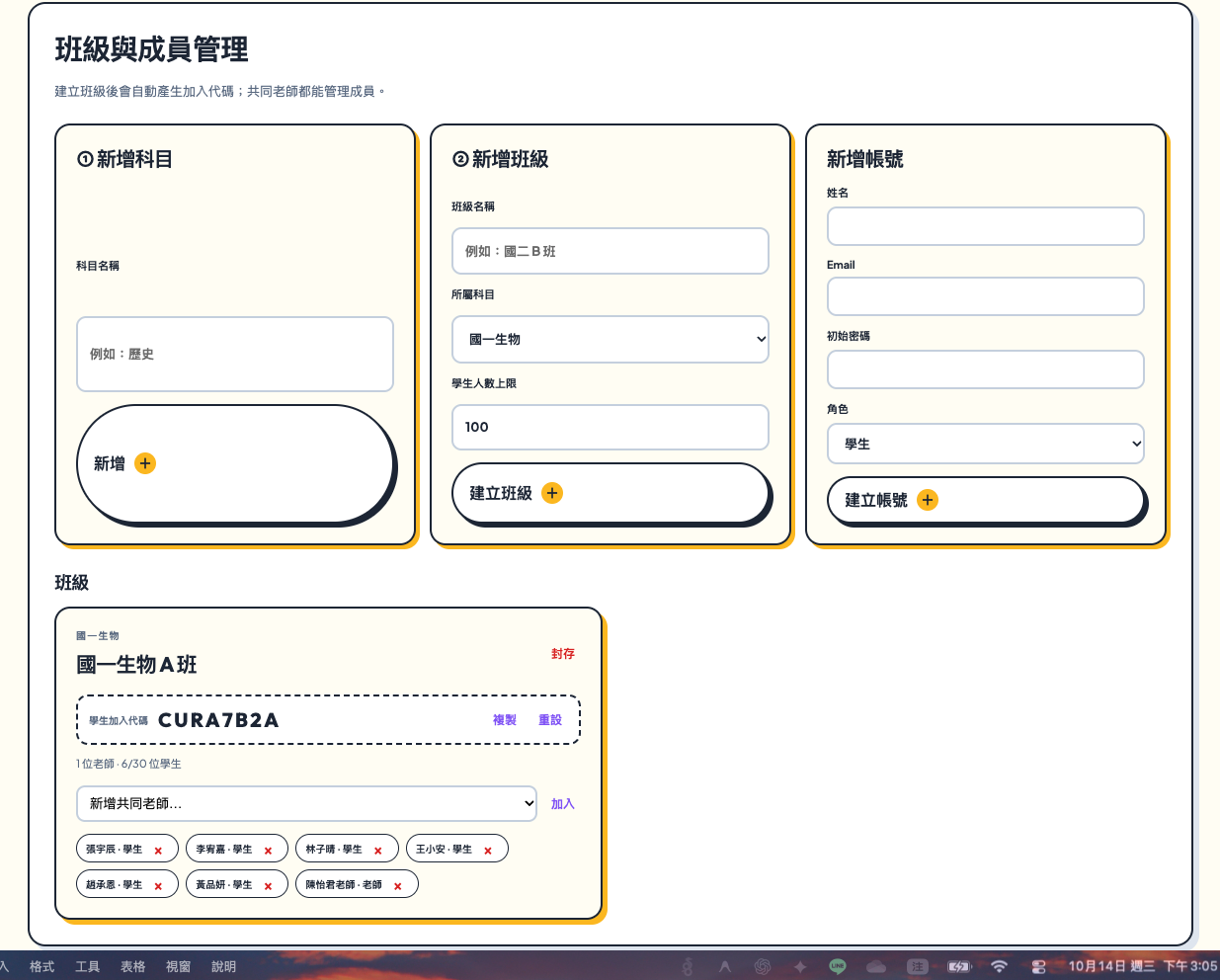Open Wi-Fi status in the menu bar
The width and height of the screenshot is (1220, 980).
tap(999, 966)
